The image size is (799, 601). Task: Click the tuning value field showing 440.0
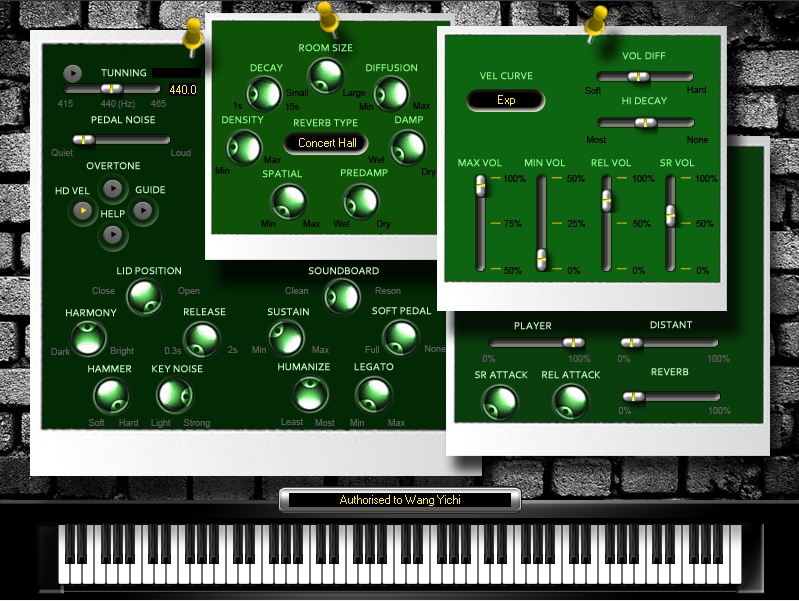182,89
